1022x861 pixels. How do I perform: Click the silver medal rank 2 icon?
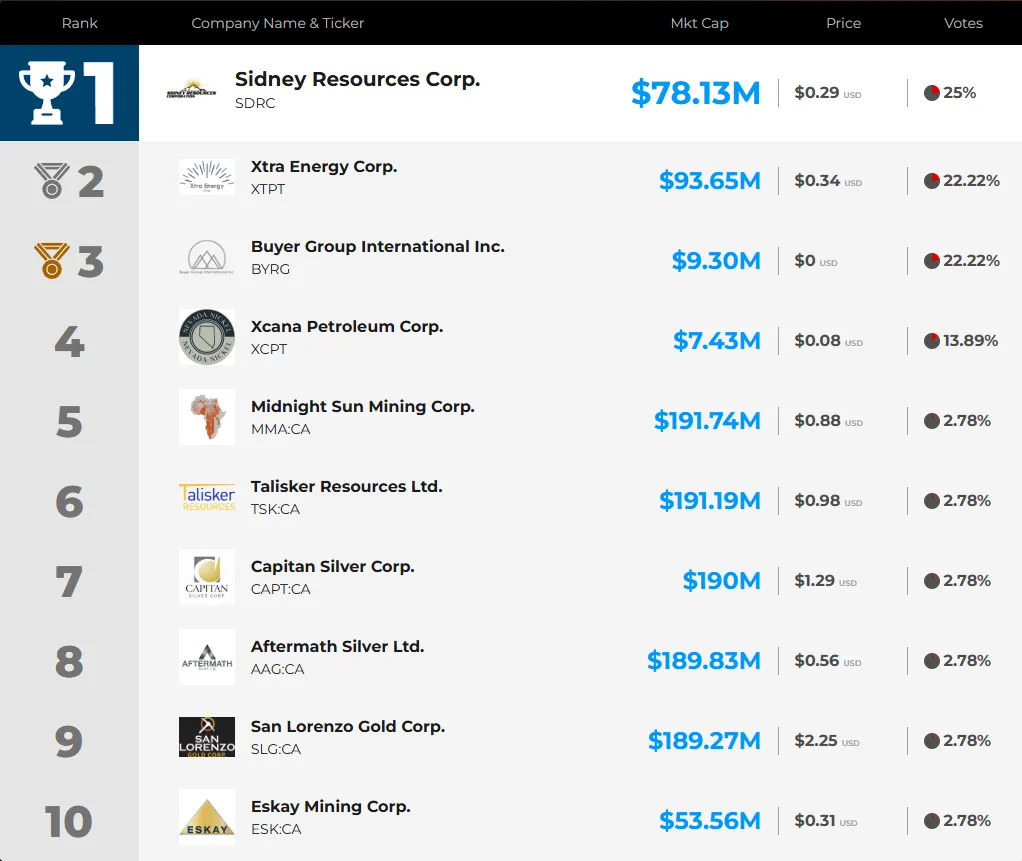click(x=52, y=181)
